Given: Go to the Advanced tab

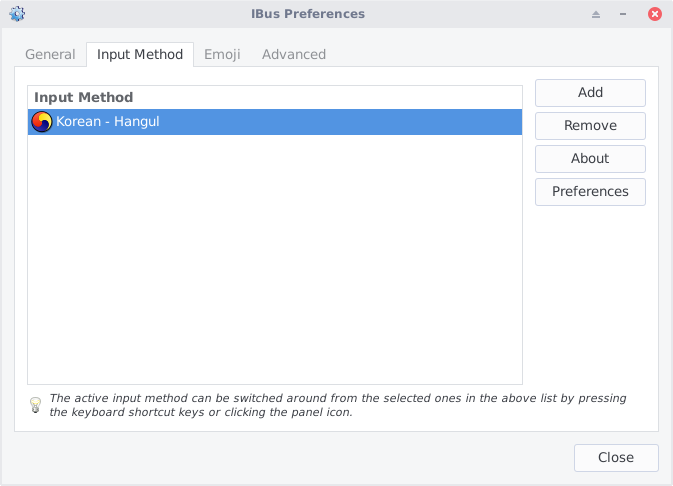Looking at the screenshot, I should click(294, 55).
